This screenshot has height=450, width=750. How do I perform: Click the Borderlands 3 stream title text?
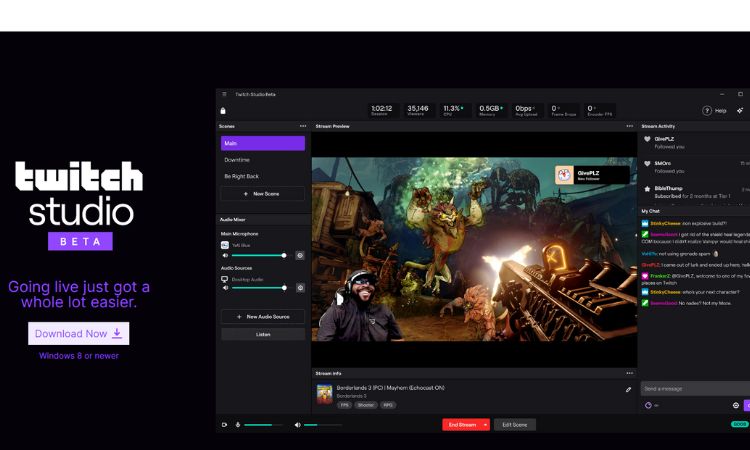point(390,388)
